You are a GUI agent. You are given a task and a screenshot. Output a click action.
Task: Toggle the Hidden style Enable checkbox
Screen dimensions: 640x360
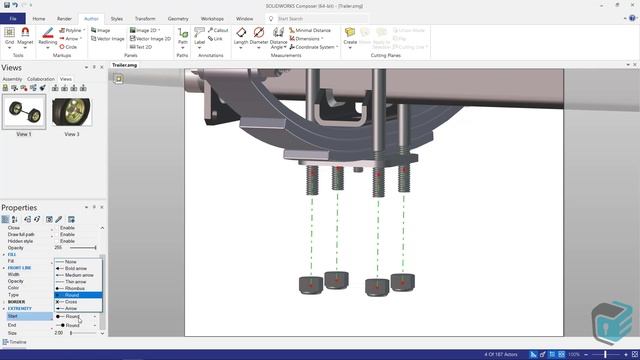[x=57, y=241]
